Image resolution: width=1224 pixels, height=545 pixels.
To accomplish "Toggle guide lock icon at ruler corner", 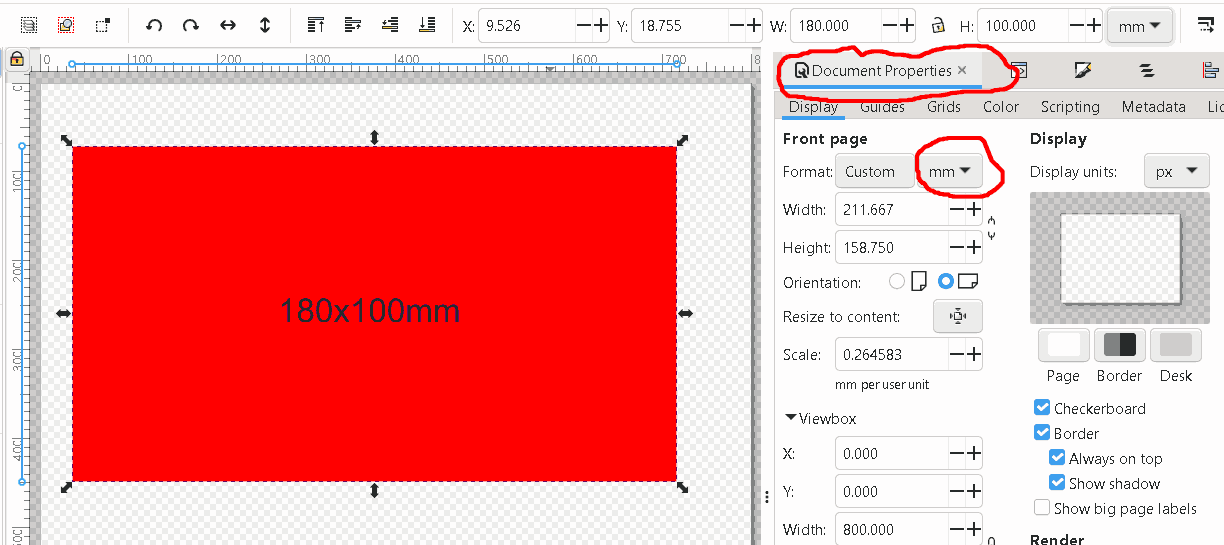I will [x=16, y=60].
